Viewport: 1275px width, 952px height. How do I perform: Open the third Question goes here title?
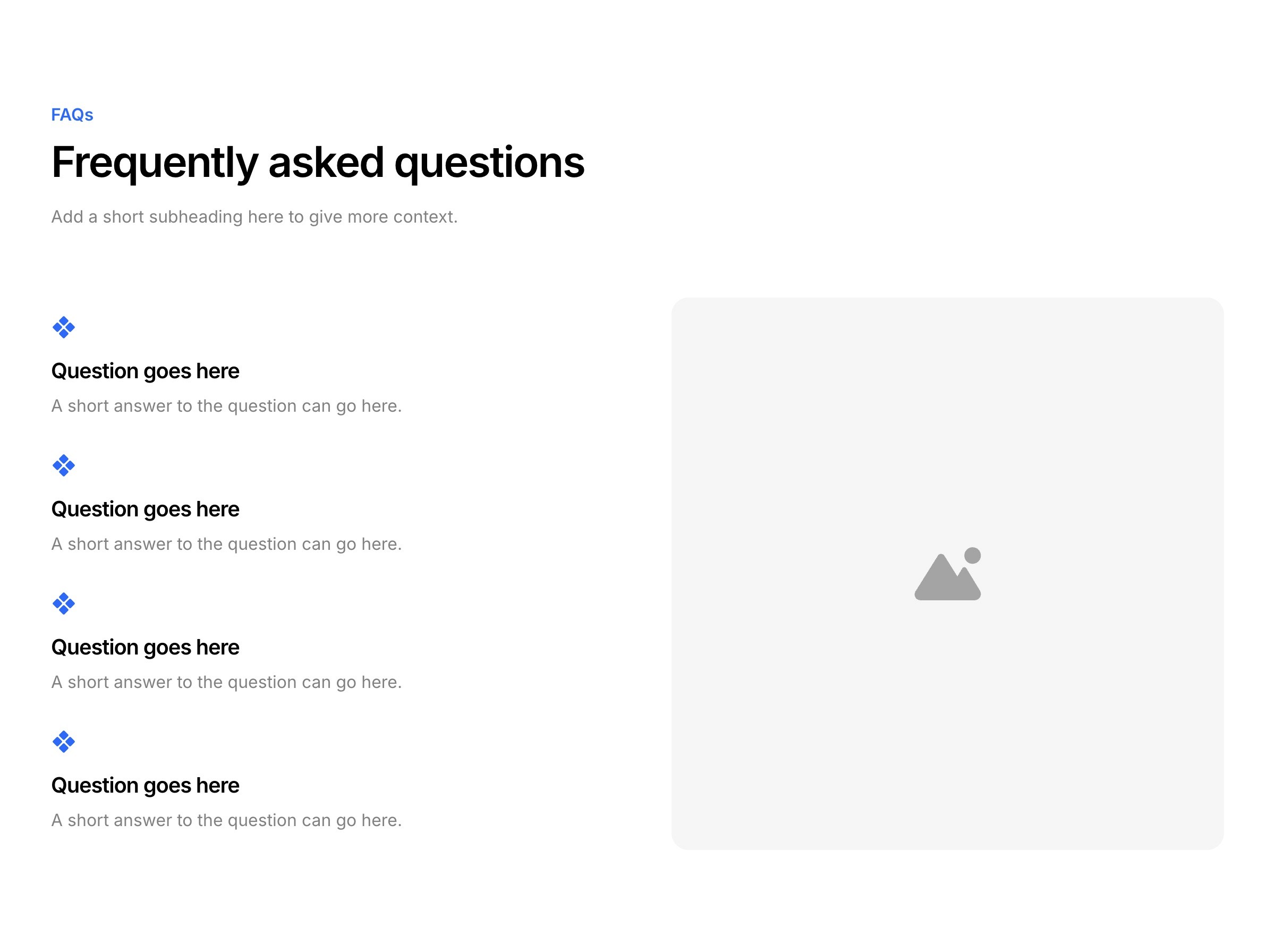point(145,648)
